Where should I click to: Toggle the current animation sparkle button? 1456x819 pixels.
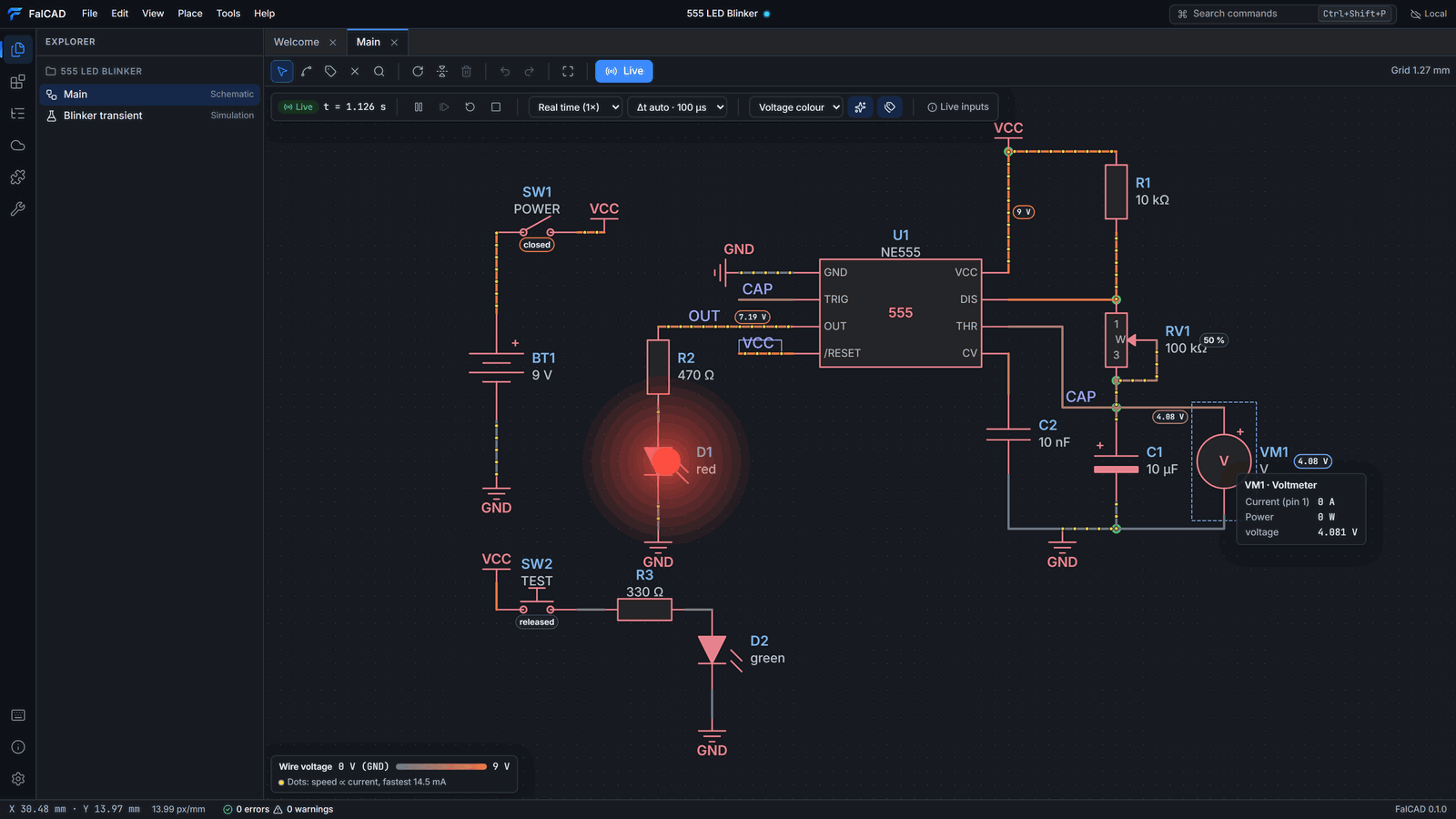860,107
